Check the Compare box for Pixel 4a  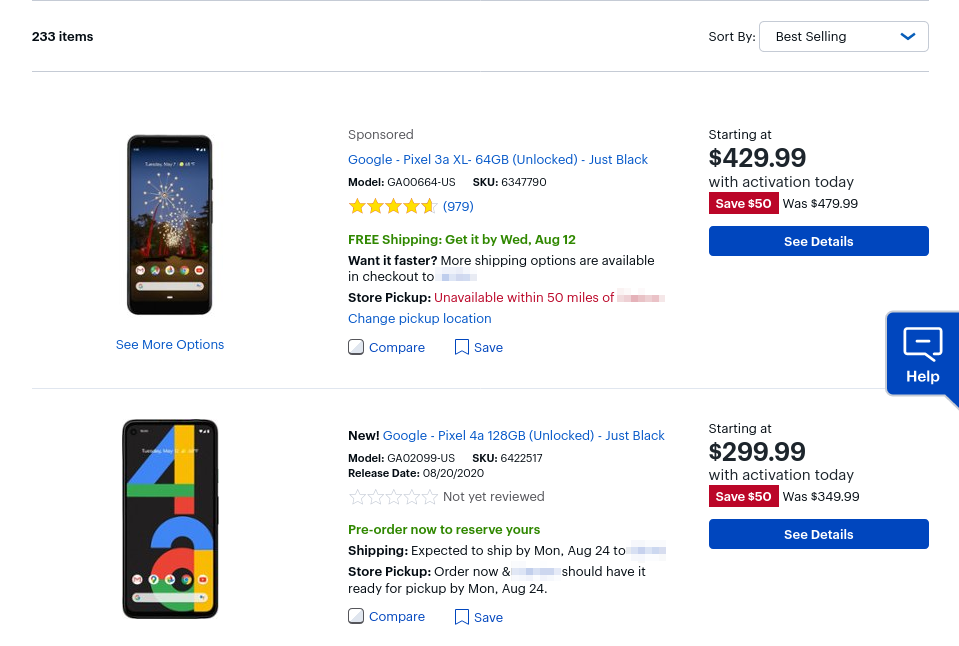[x=356, y=617]
